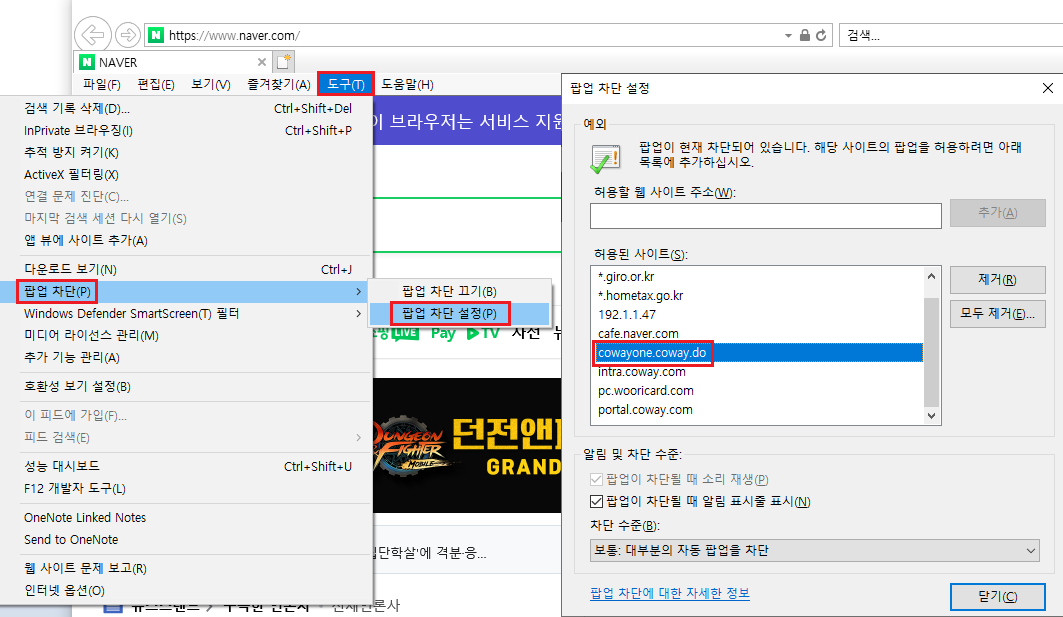Select pc.wooricard.com in allowed sites
The image size is (1063, 617).
click(x=757, y=391)
